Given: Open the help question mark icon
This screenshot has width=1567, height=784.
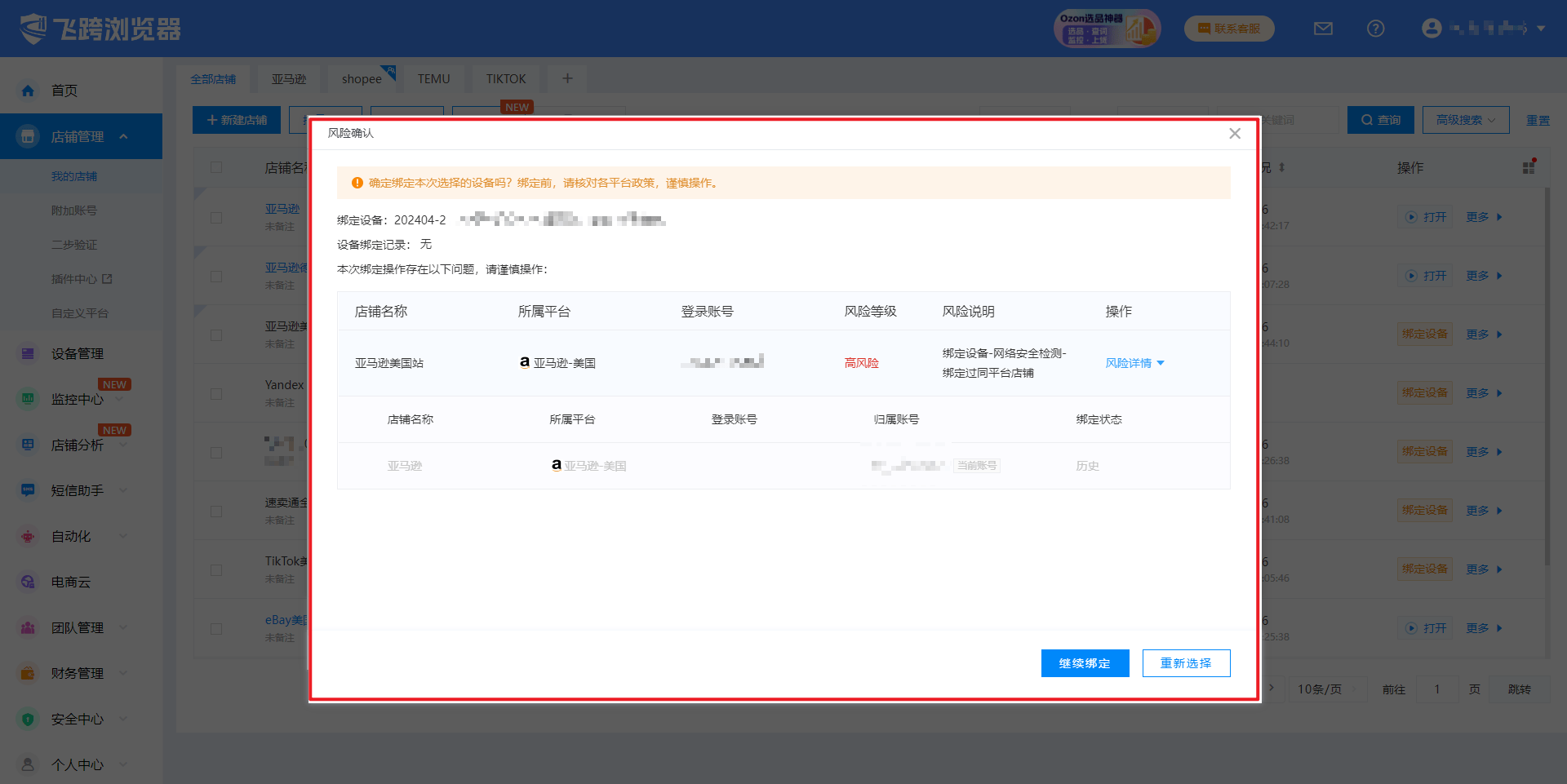Looking at the screenshot, I should (x=1375, y=29).
